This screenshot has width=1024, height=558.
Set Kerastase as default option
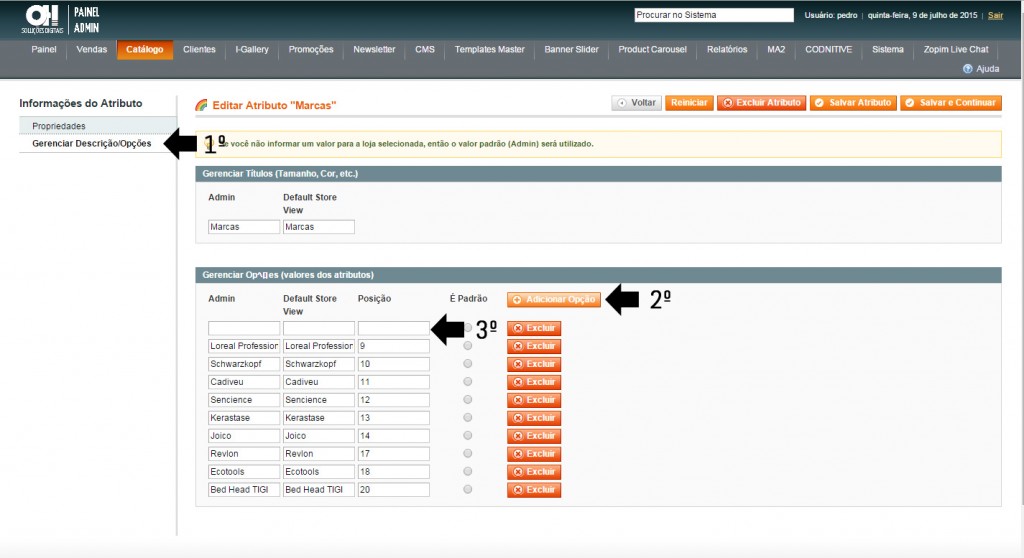click(468, 418)
